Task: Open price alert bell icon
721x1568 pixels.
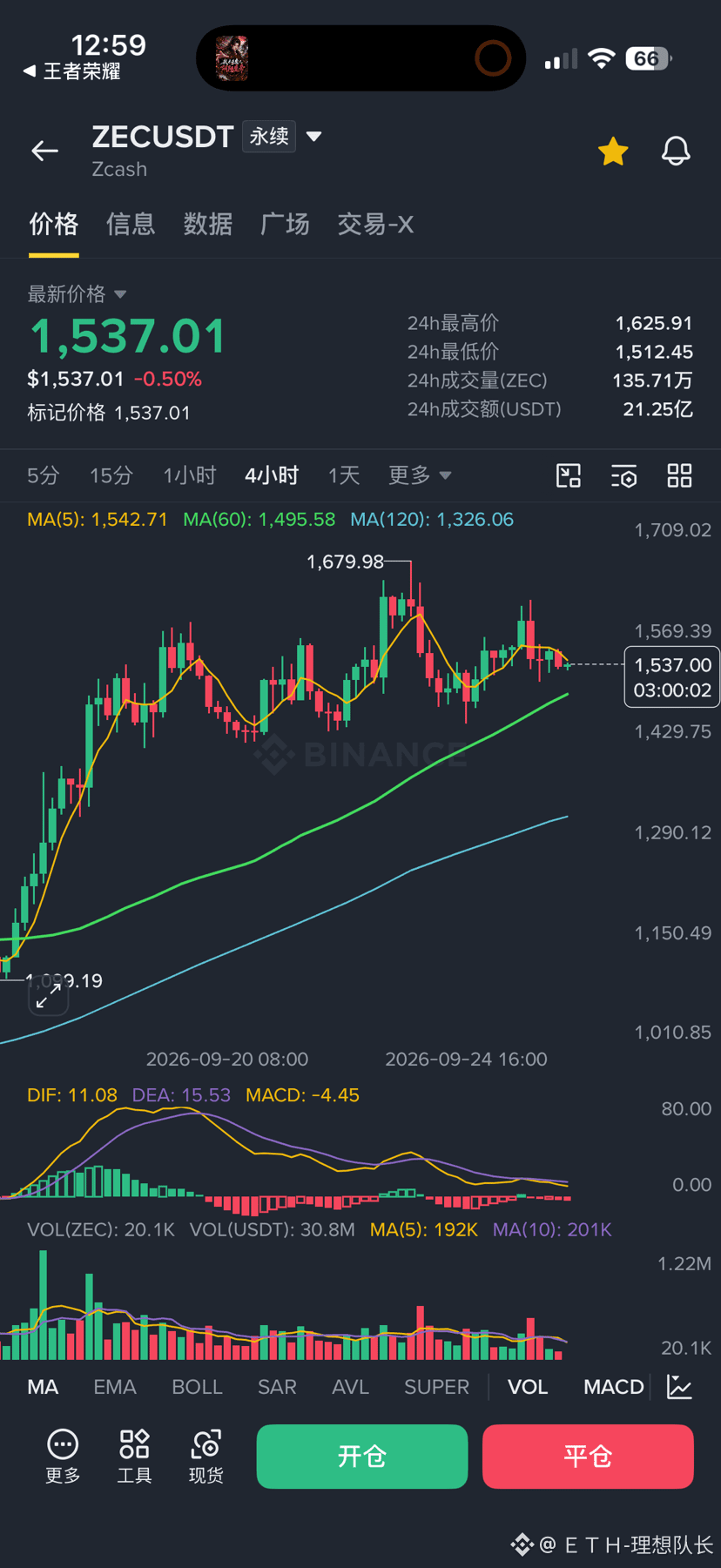Action: click(676, 151)
